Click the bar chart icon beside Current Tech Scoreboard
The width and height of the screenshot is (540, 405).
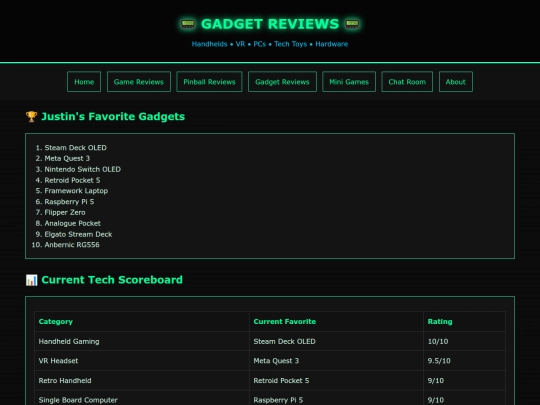click(x=31, y=280)
